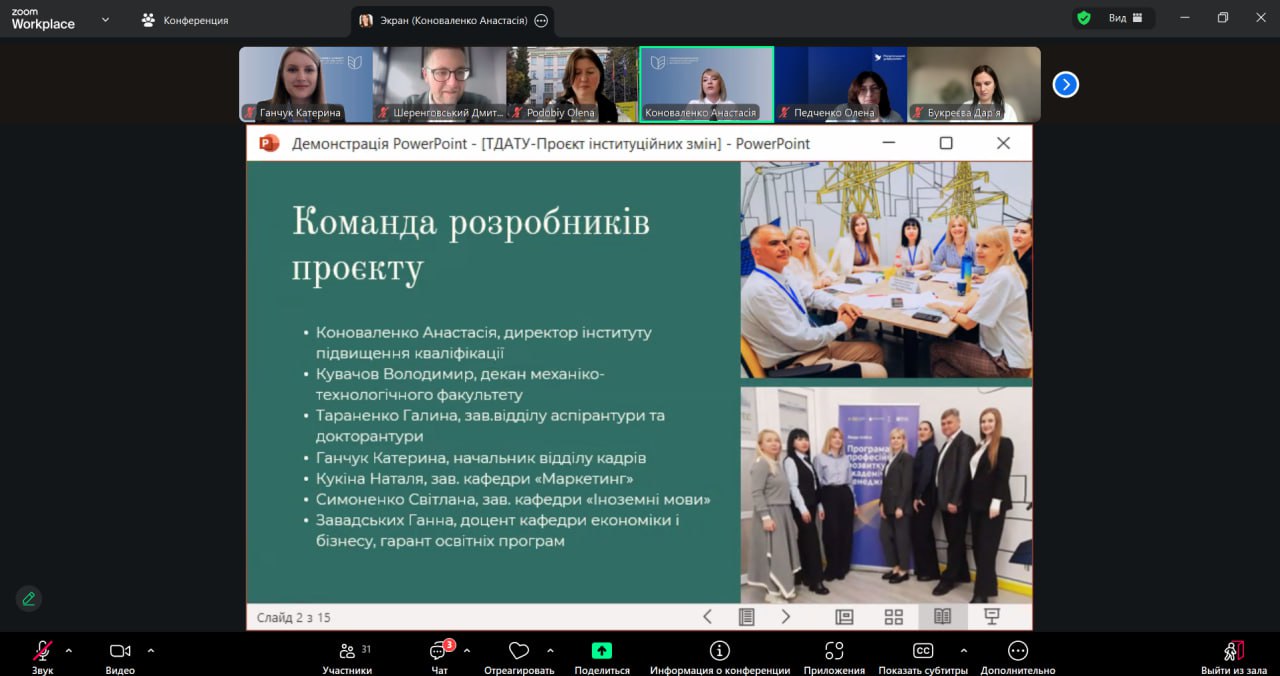Minimize the shared PowerPoint window
Screen dimensions: 1280x676
(888, 143)
